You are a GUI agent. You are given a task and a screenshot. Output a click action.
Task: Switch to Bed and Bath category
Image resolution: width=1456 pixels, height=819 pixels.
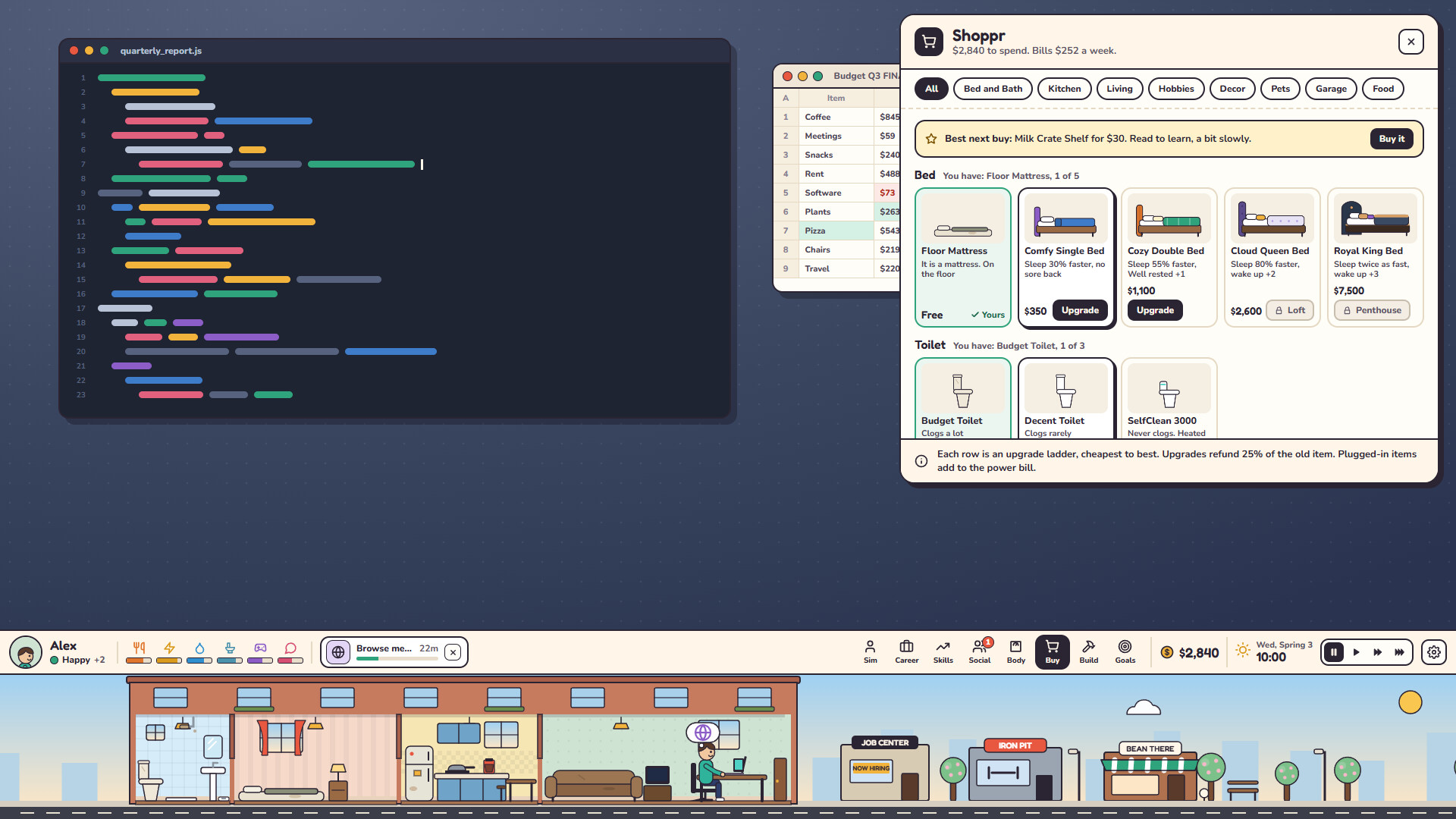993,89
